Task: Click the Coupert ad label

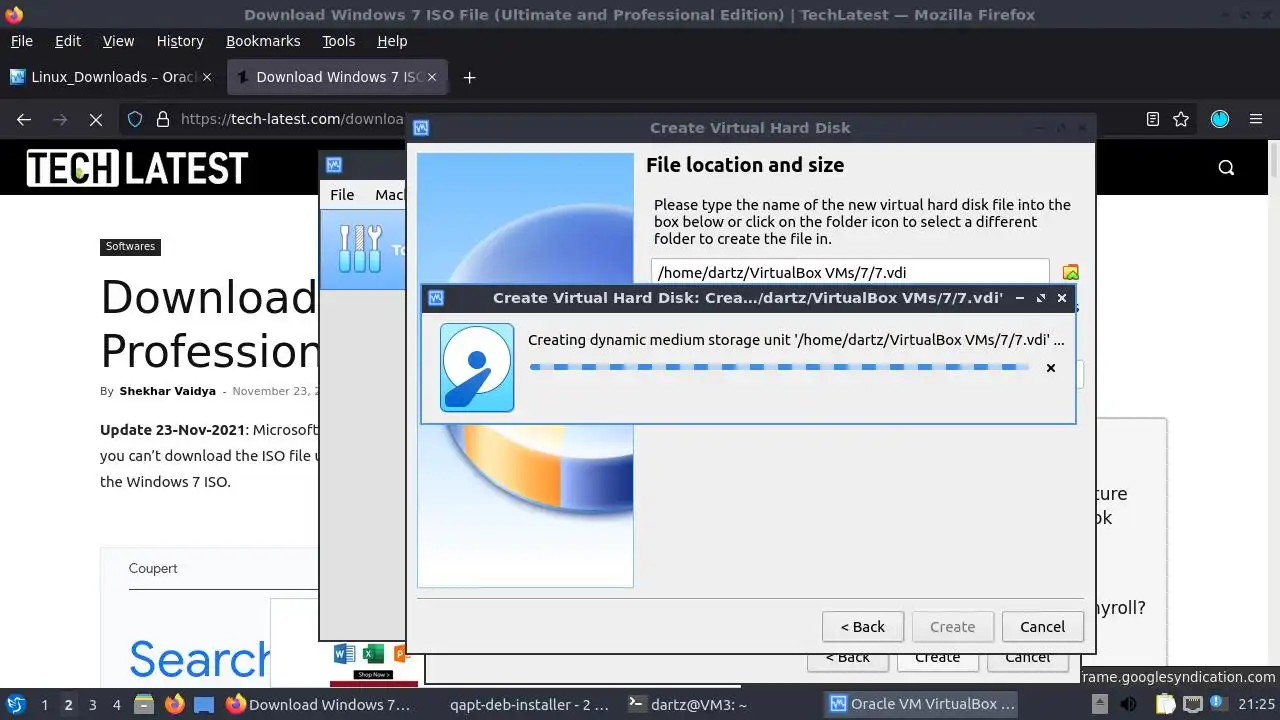Action: [x=153, y=568]
